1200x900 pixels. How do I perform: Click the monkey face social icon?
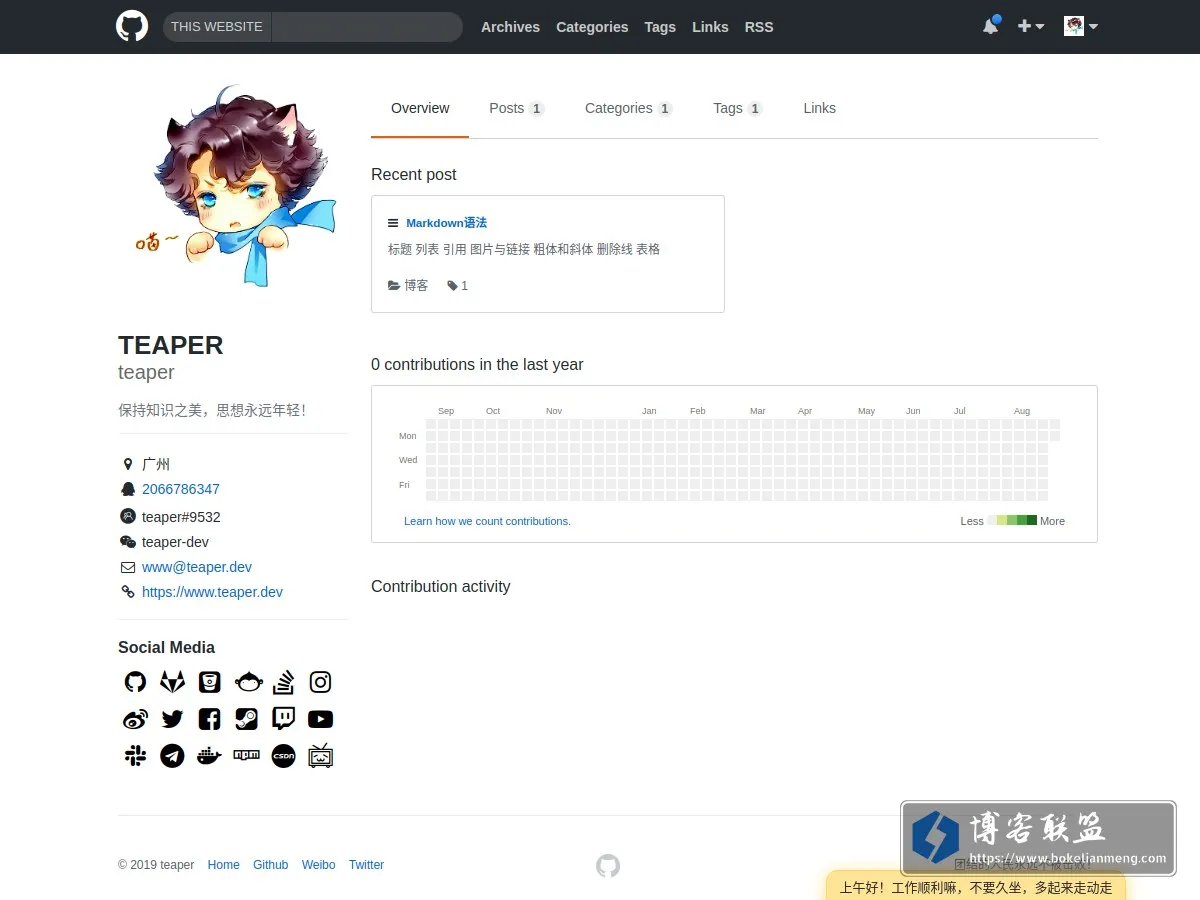point(248,682)
